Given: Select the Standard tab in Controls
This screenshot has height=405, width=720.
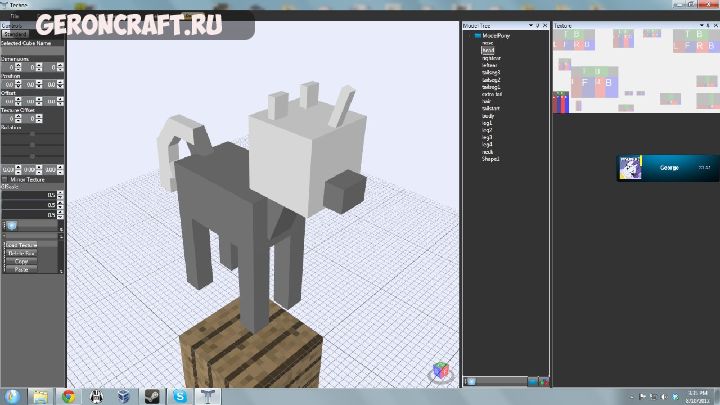Looking at the screenshot, I should tap(16, 34).
